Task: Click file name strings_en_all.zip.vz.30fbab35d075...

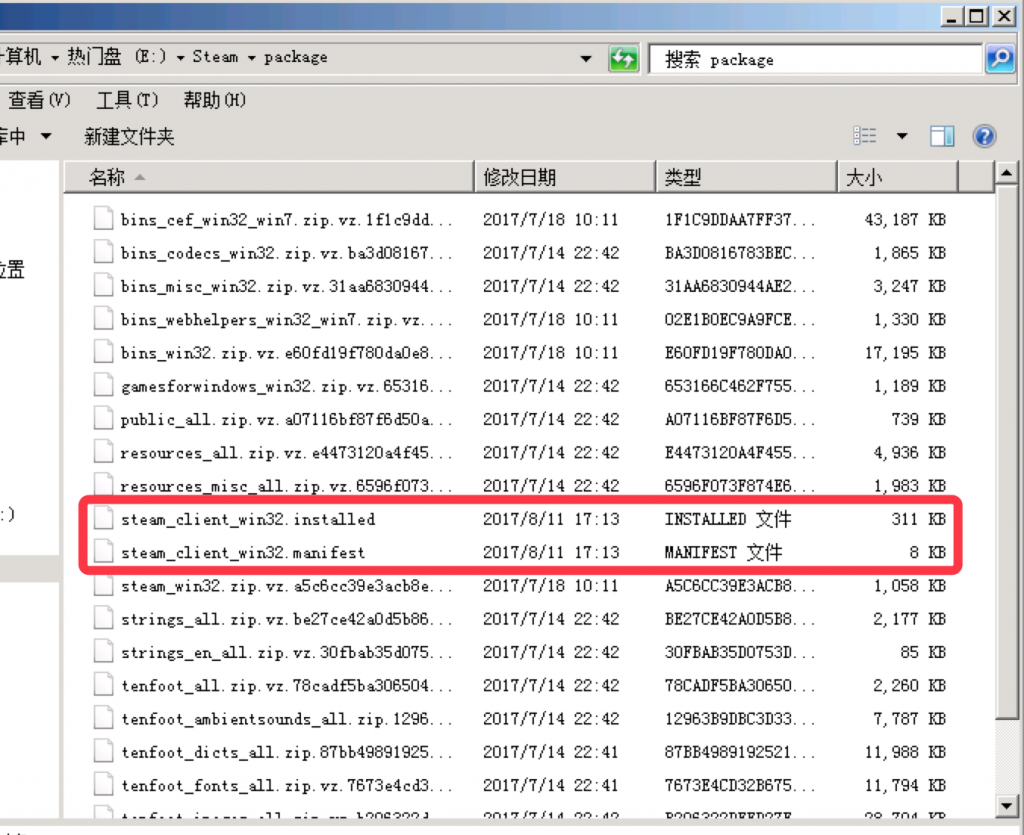Action: coord(286,652)
